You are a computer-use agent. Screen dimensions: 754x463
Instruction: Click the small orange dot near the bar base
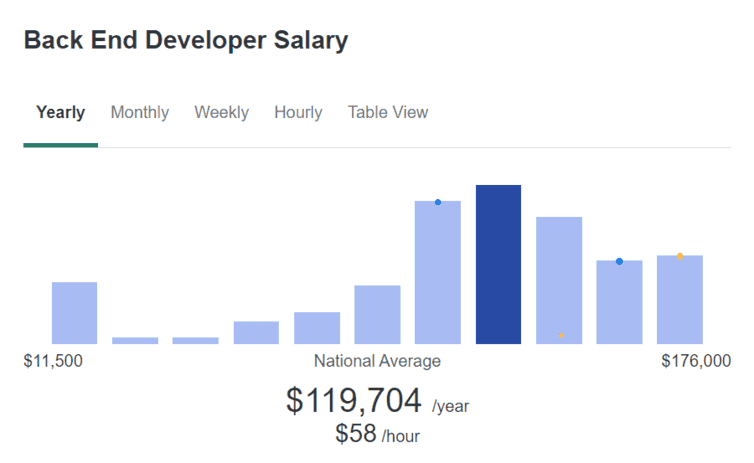tap(562, 335)
